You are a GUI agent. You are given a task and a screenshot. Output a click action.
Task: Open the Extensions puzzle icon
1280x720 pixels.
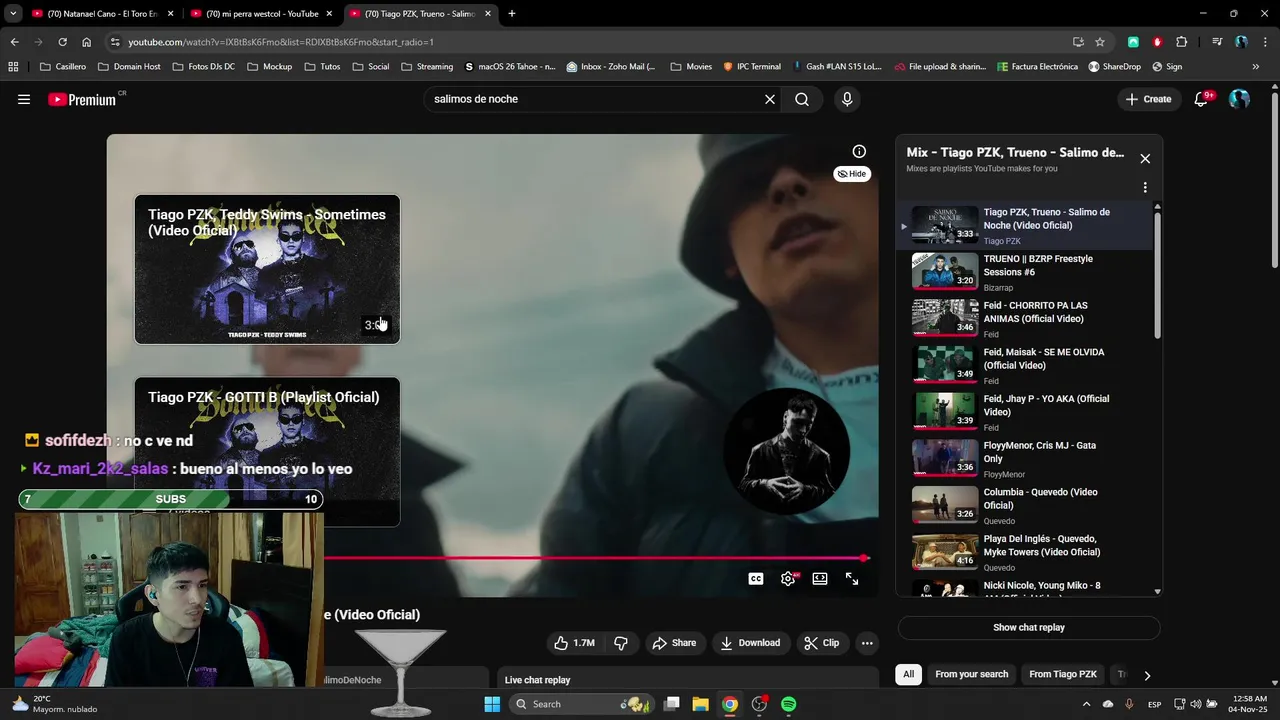(x=1182, y=42)
